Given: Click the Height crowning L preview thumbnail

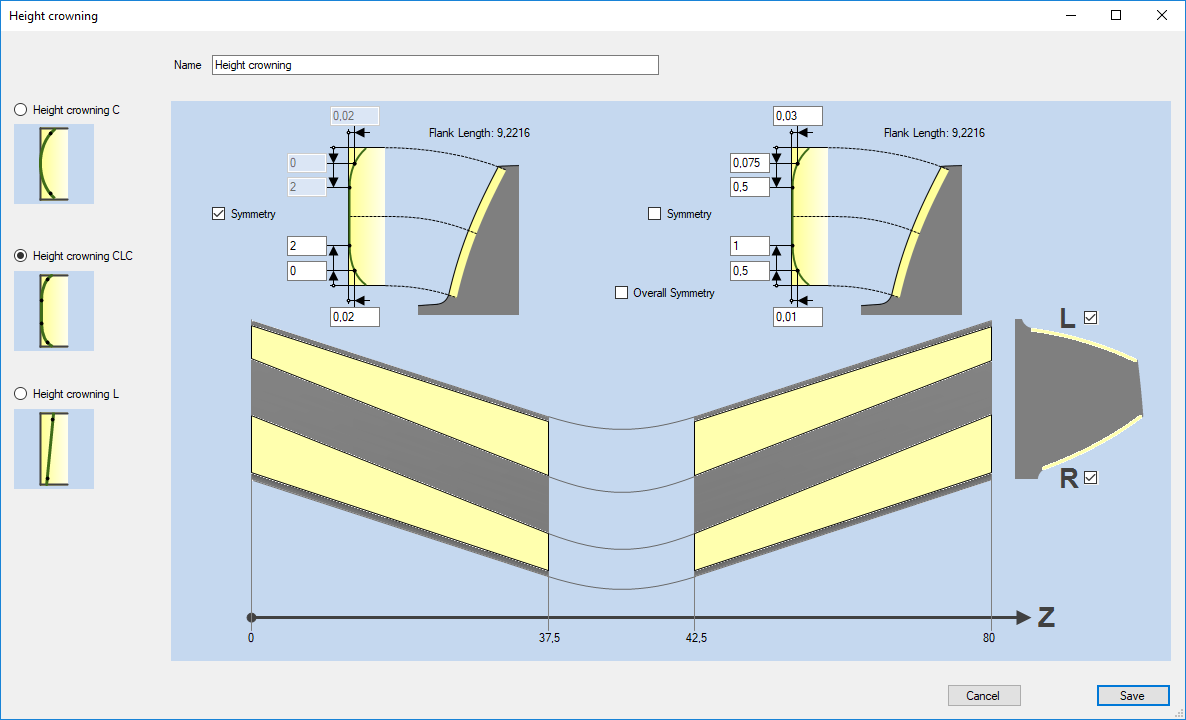Looking at the screenshot, I should (x=54, y=448).
